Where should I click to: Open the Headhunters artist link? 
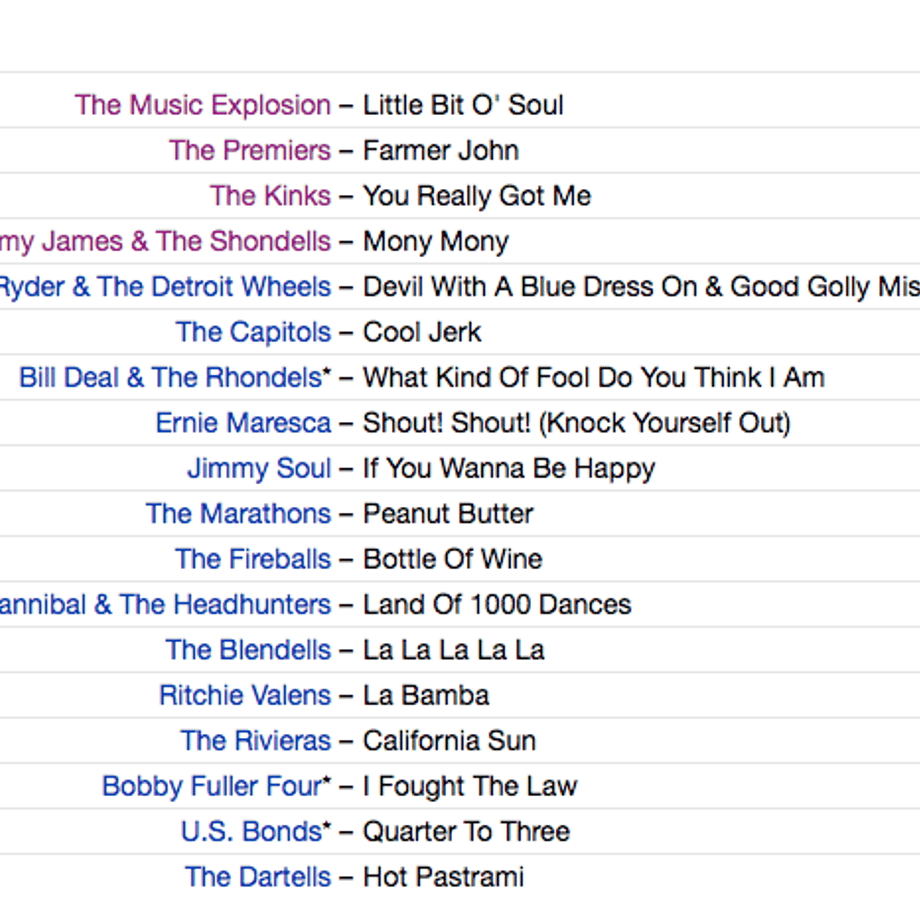tap(165, 604)
